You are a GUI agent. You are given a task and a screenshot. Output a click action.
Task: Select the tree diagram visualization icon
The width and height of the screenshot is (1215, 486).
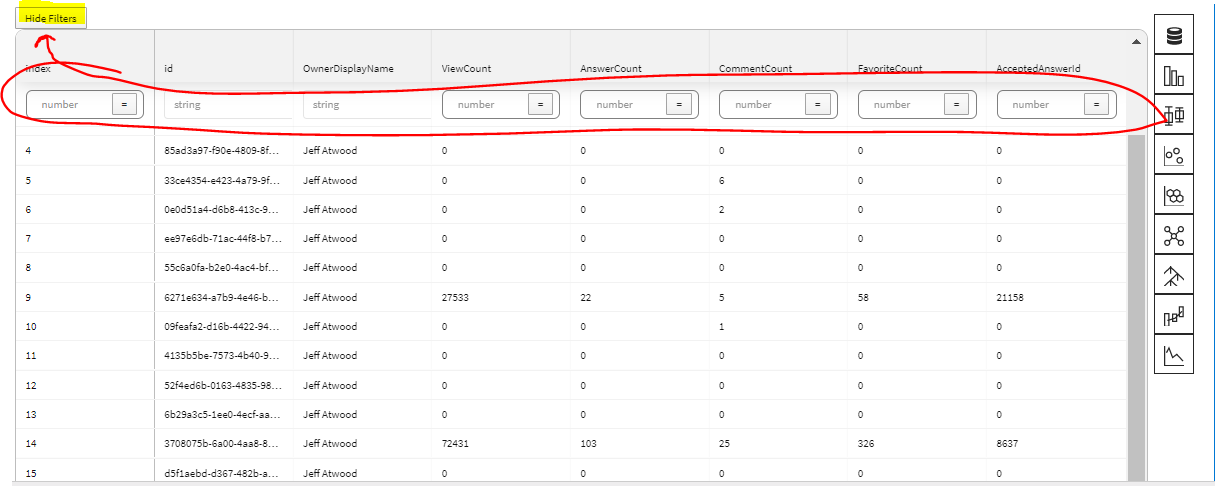[x=1174, y=275]
